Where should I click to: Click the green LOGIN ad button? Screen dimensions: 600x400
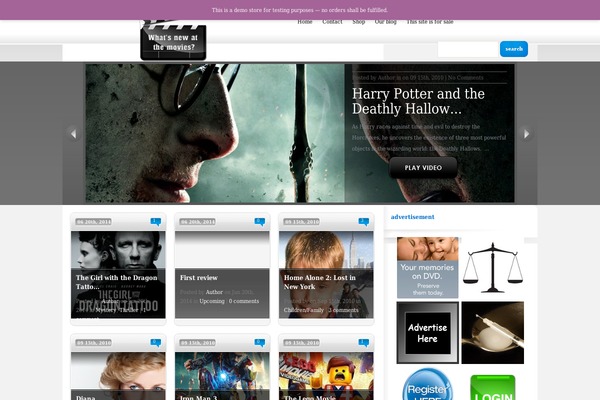(493, 387)
